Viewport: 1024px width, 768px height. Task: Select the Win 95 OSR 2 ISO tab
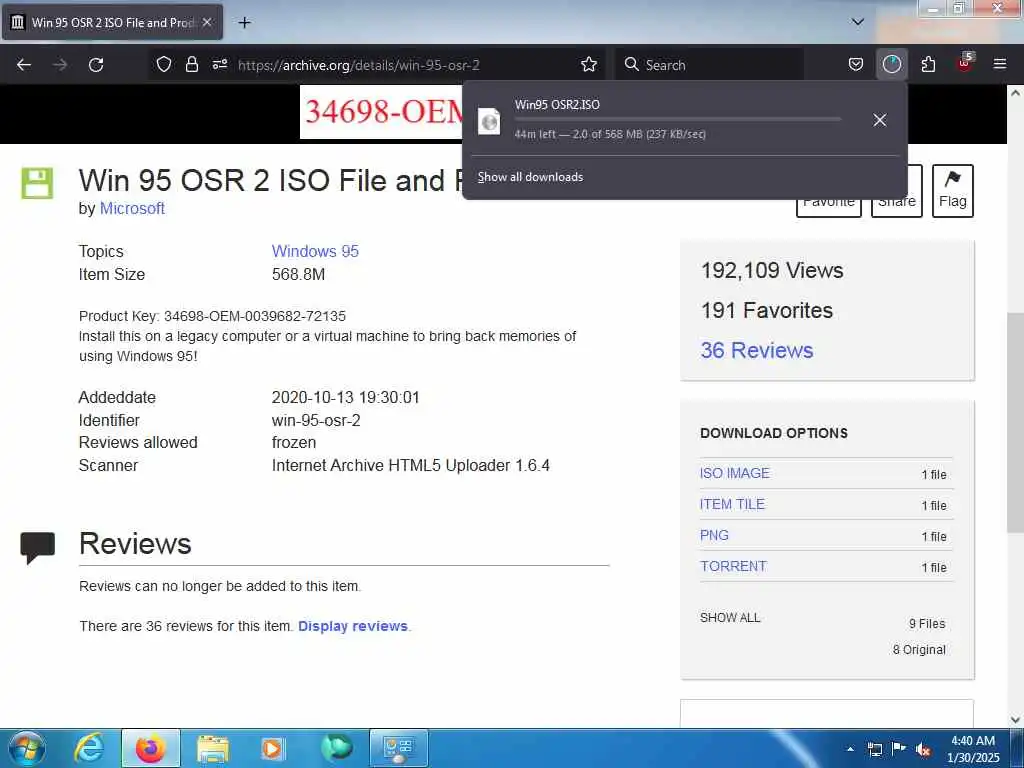click(x=112, y=22)
